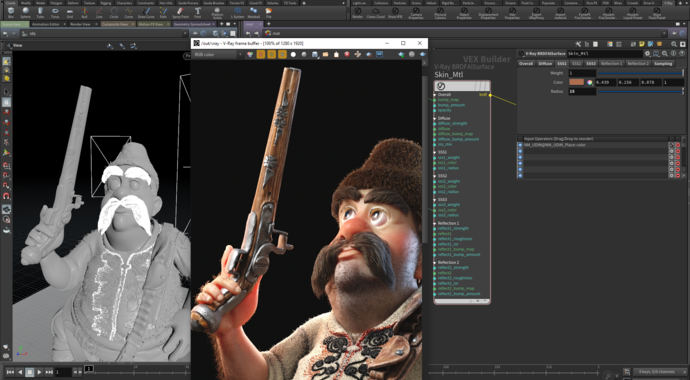Toggle first input operator NM_UDIM row blue flag
Screen dimensions: 690x380
pyautogui.click(x=520, y=145)
